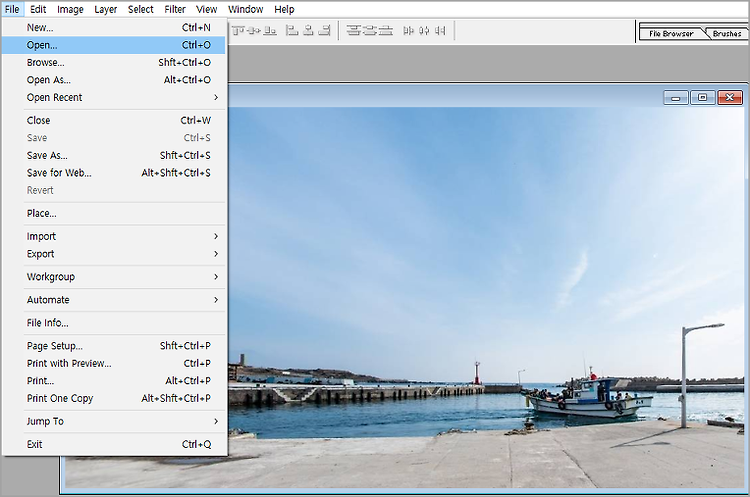750x497 pixels.
Task: Switch to the Brushes tab
Action: click(727, 33)
